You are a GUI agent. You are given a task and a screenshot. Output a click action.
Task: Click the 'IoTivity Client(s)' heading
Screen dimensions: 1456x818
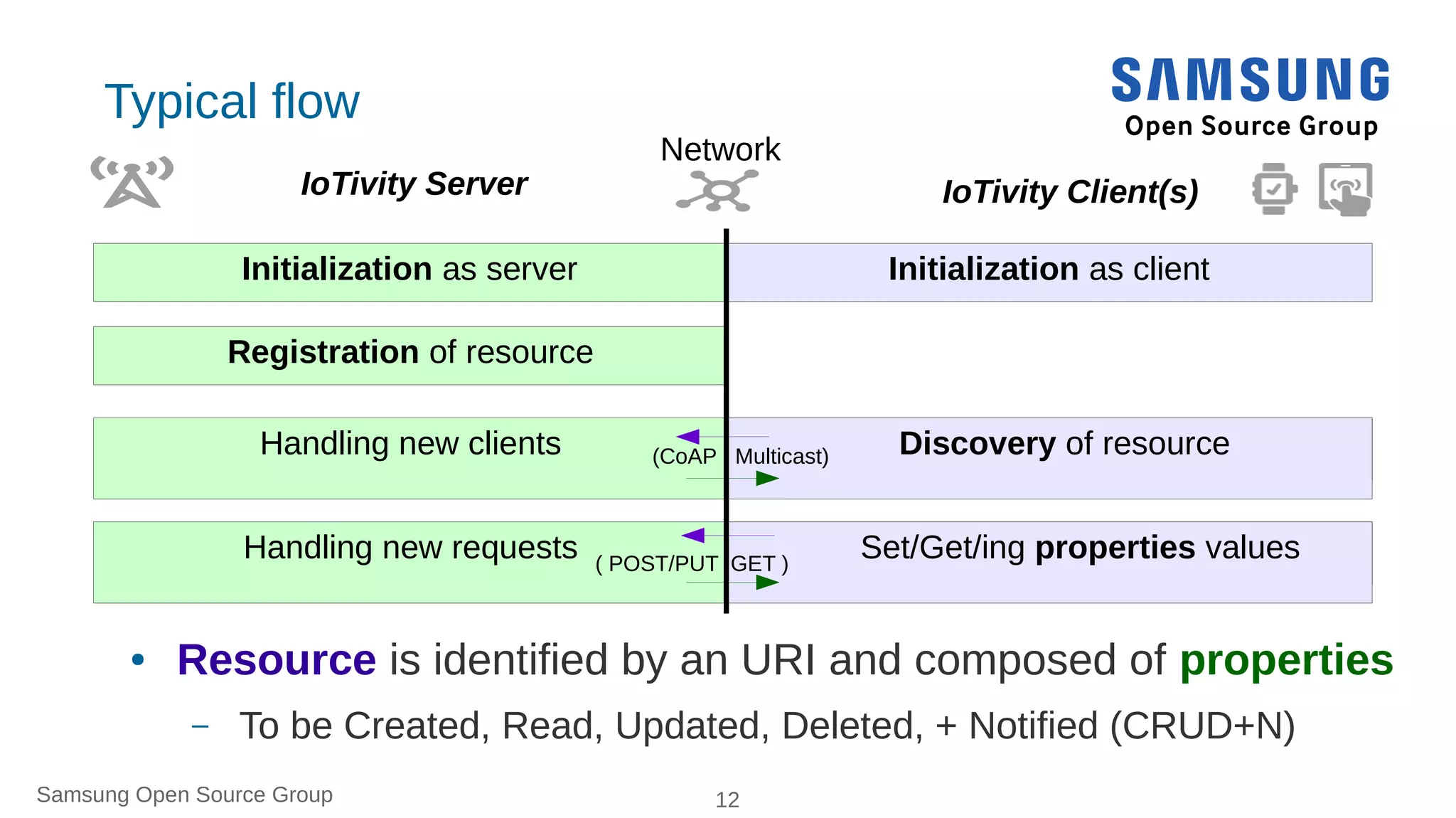1071,192
